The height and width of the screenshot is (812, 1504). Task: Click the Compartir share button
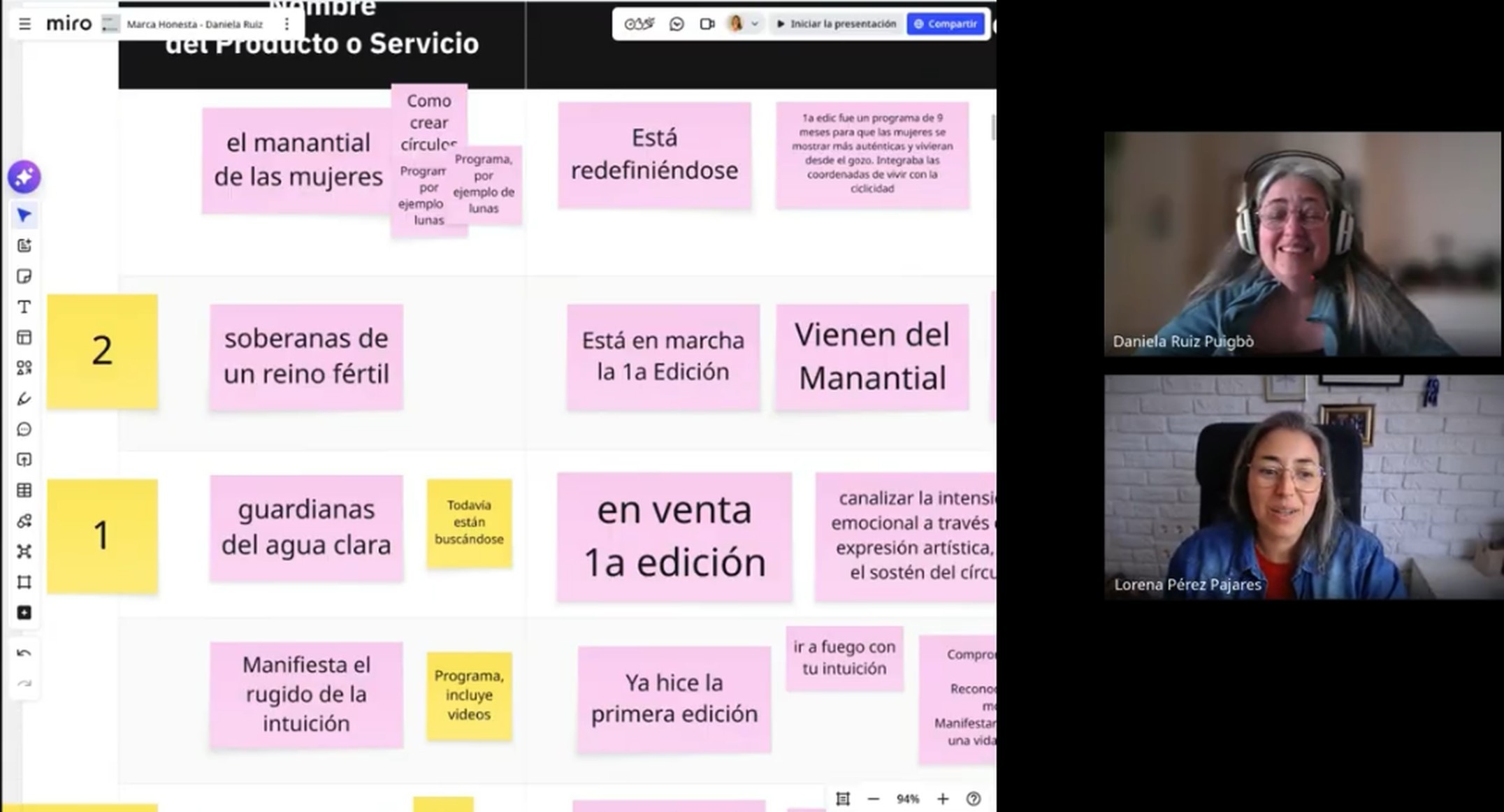click(946, 24)
